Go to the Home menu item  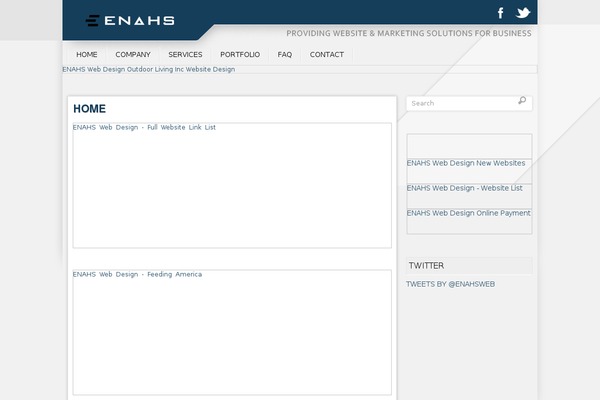87,55
